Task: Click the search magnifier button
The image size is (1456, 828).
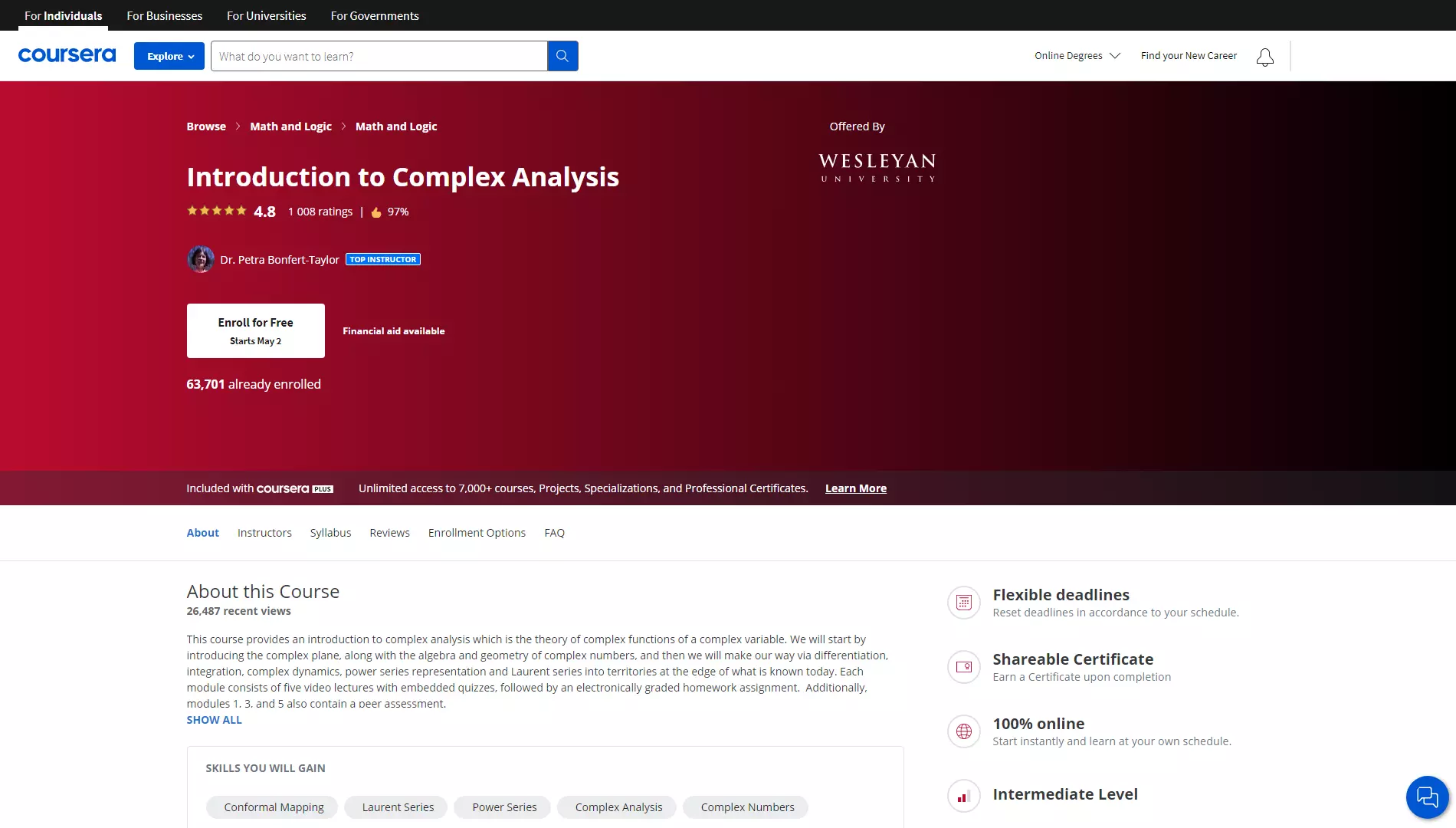Action: 562,56
